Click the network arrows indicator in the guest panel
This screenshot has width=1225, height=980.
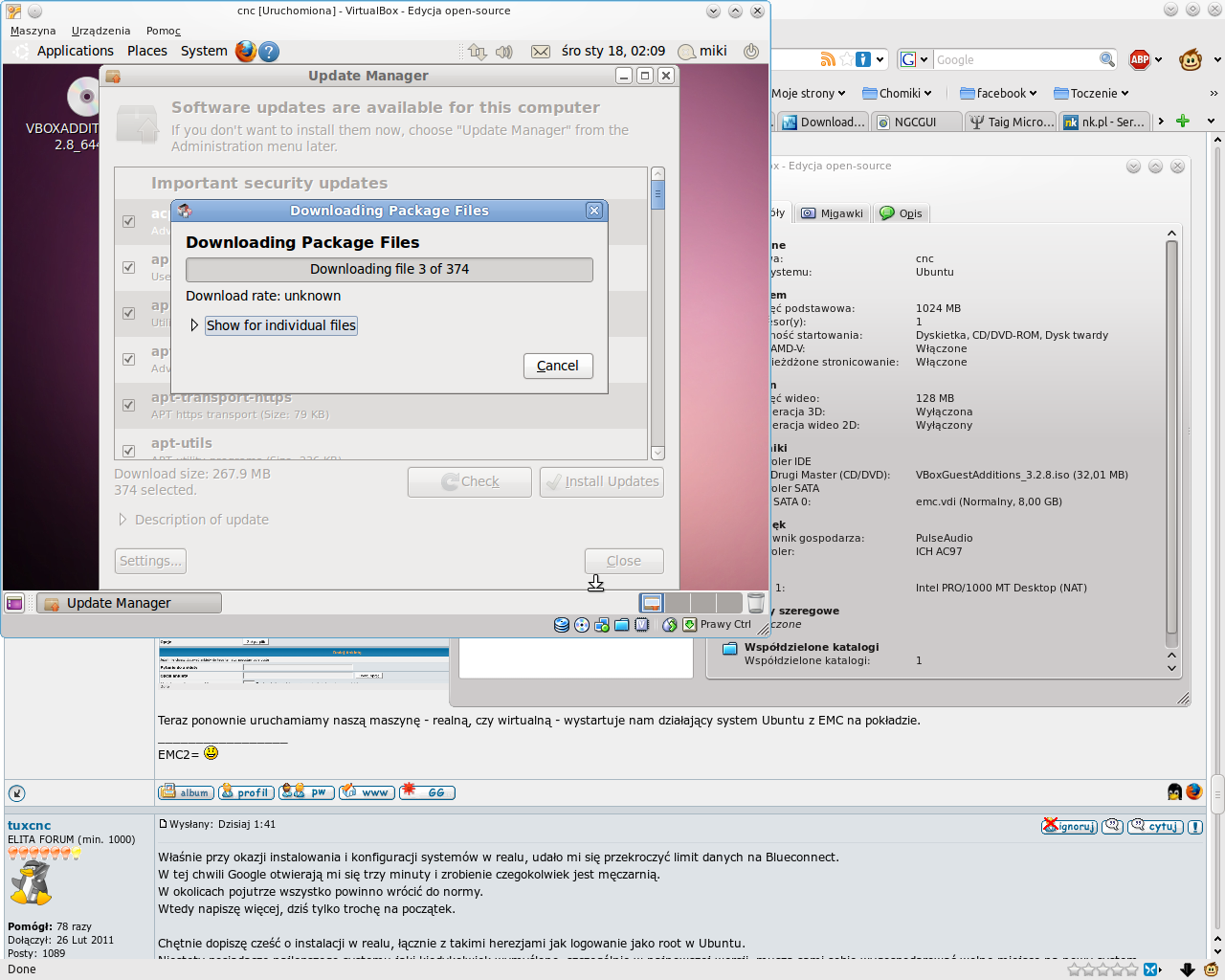[478, 52]
